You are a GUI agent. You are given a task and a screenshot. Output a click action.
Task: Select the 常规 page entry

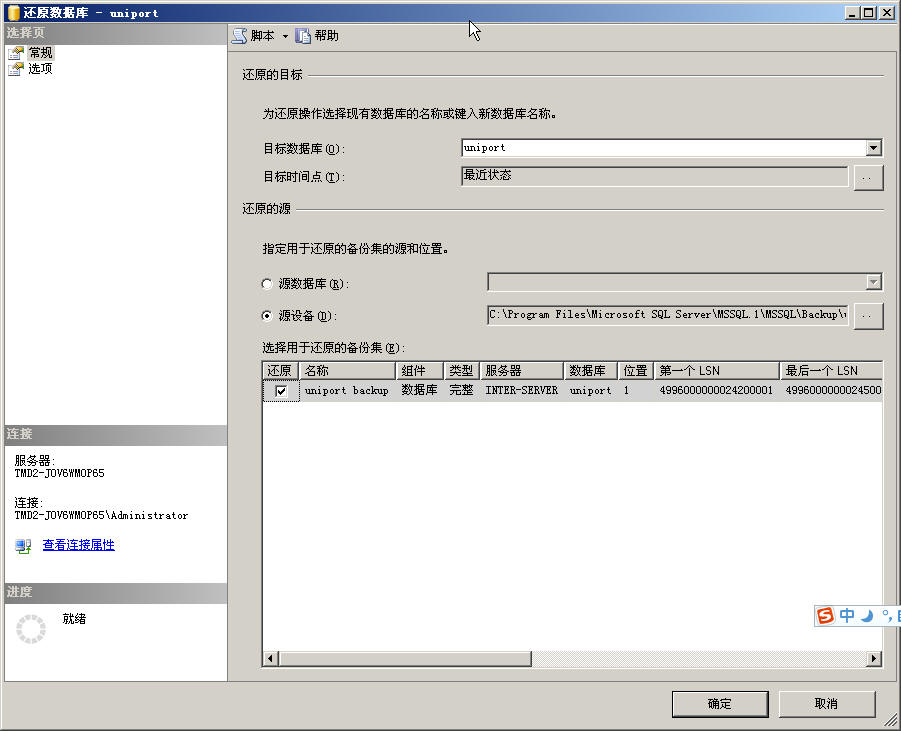coord(40,52)
